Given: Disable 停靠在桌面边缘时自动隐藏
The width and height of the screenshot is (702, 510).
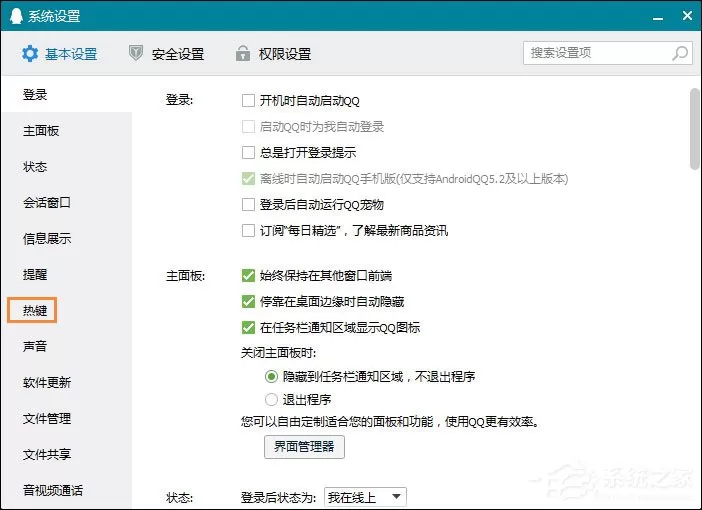Looking at the screenshot, I should click(248, 301).
